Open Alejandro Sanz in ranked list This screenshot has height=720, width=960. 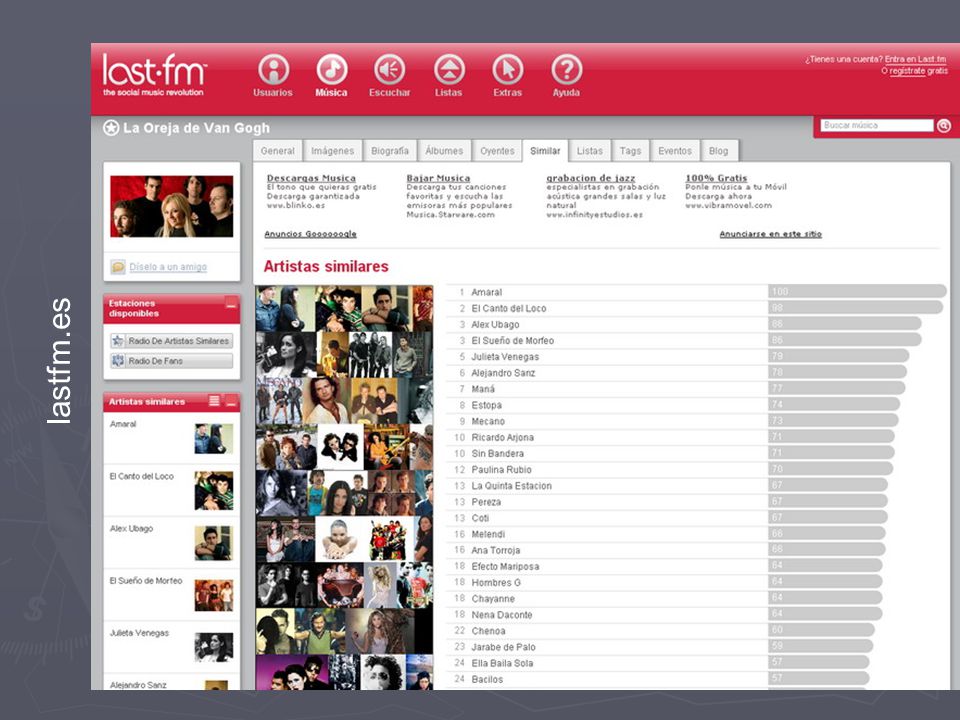(x=503, y=373)
